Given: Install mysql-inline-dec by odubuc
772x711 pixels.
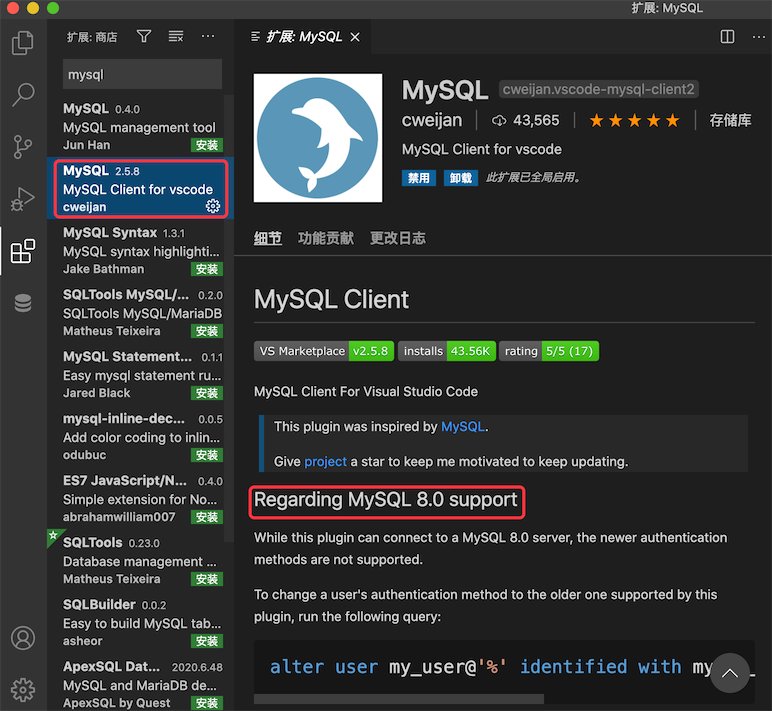Looking at the screenshot, I should [207, 455].
